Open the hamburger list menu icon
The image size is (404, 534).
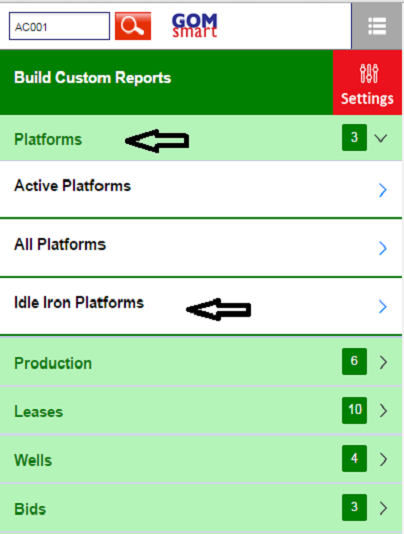(377, 26)
